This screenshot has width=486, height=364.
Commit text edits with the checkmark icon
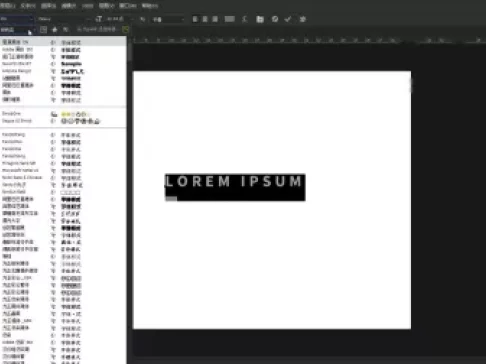288,19
